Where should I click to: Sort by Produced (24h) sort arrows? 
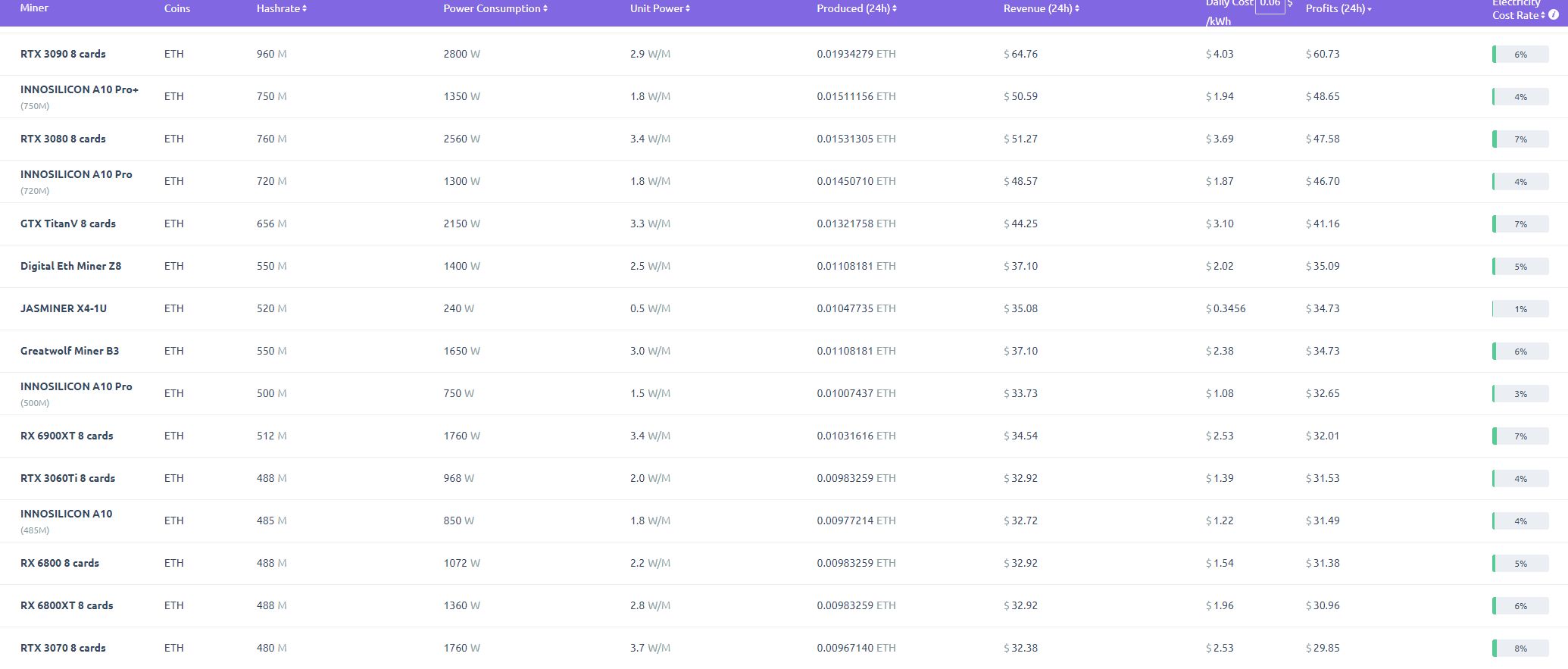895,9
